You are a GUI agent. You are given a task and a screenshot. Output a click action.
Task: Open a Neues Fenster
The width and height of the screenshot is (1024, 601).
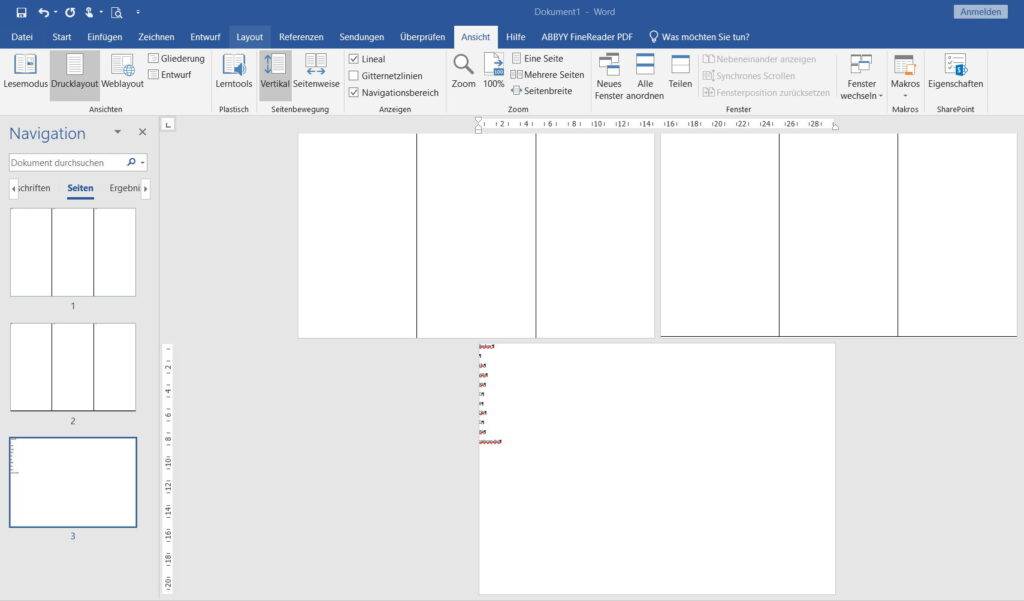tap(609, 77)
